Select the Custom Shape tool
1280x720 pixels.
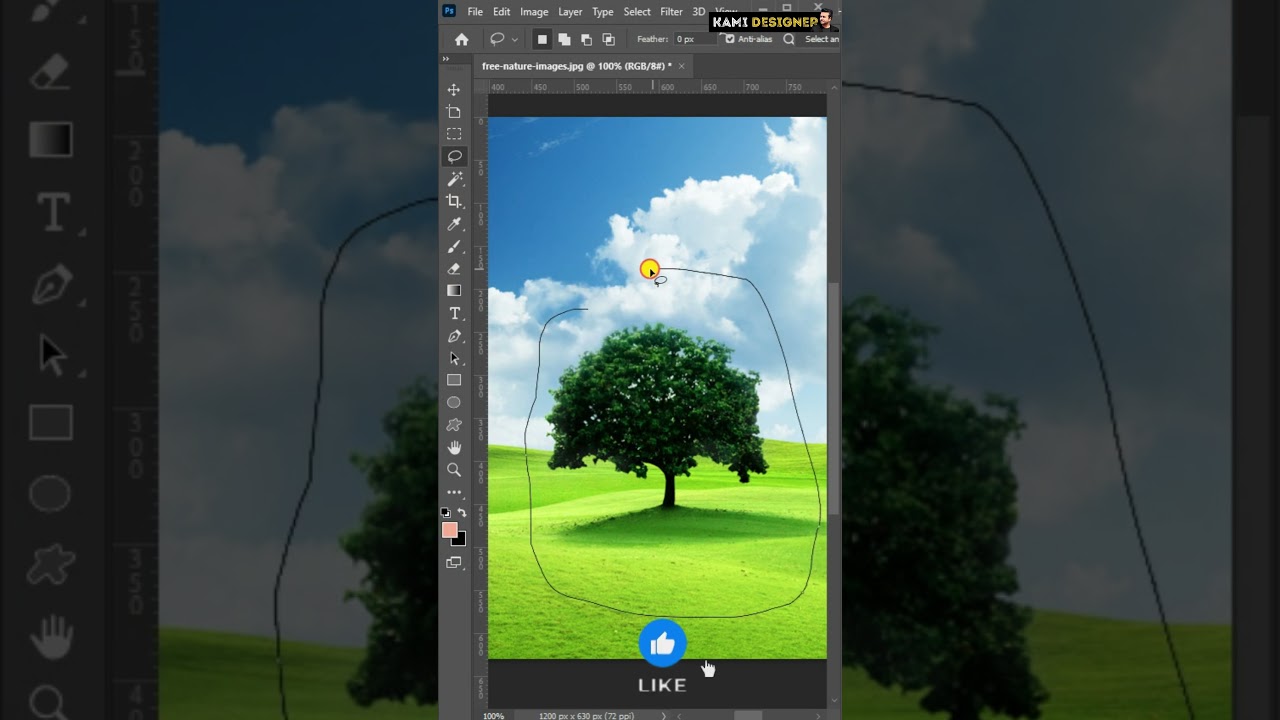tap(454, 425)
